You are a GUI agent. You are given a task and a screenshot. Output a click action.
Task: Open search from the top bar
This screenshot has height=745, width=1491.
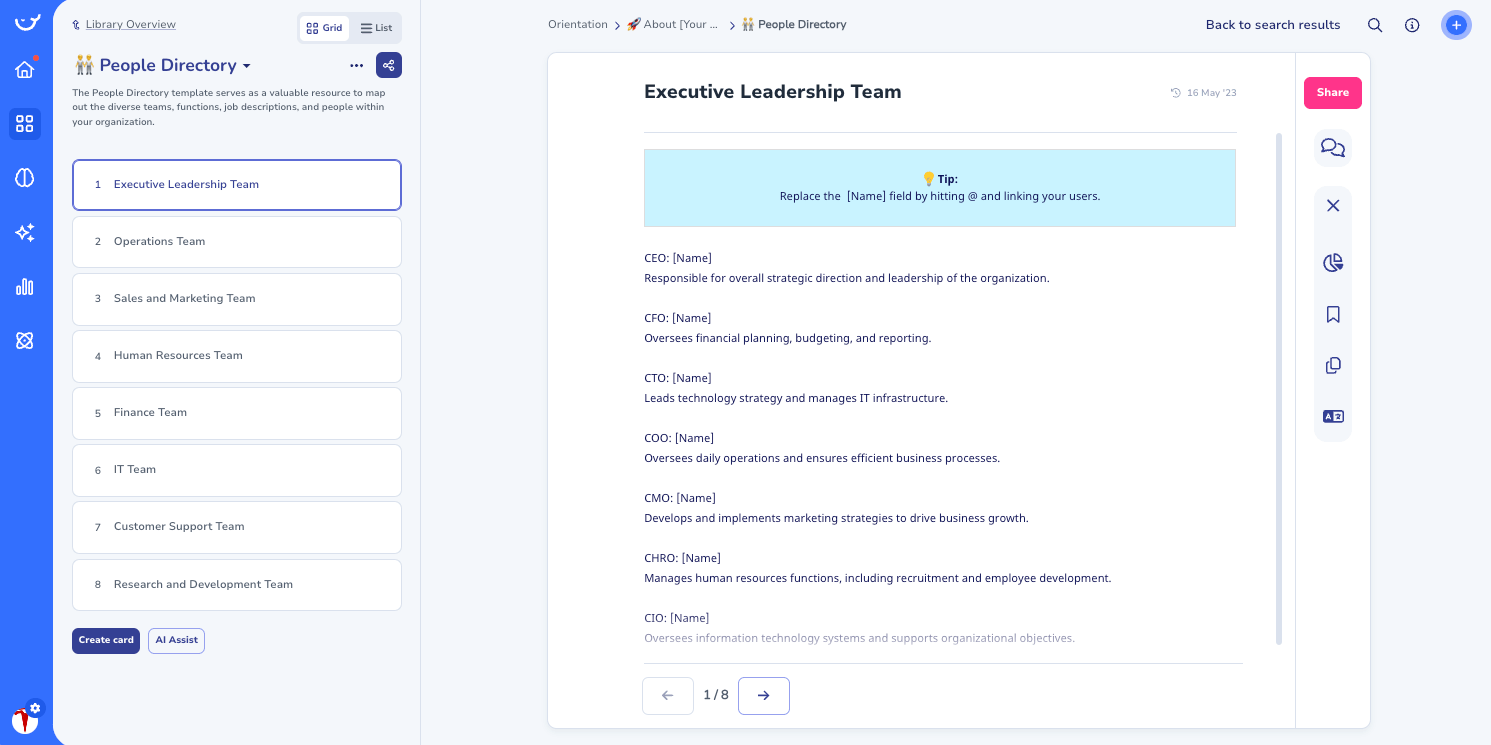(1375, 25)
